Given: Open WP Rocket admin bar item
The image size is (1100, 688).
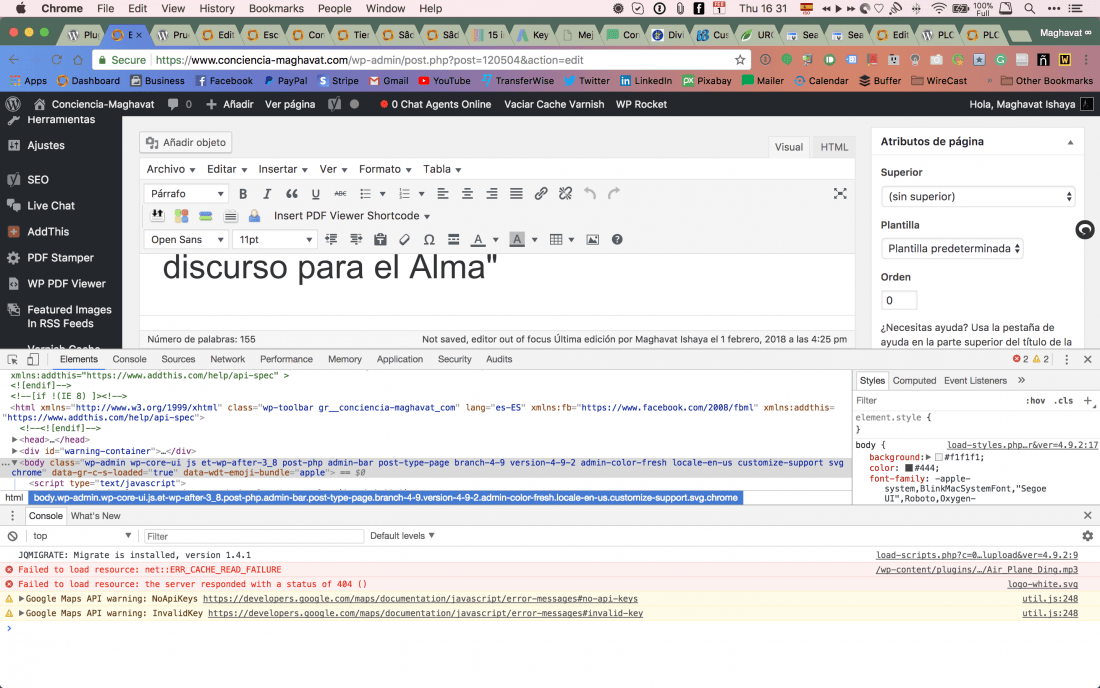Looking at the screenshot, I should coord(641,104).
